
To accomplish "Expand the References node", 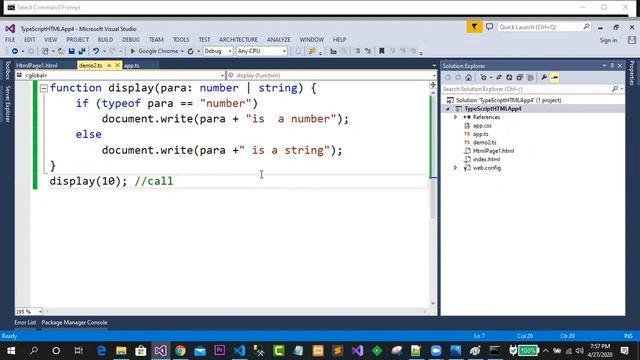I will [456, 117].
